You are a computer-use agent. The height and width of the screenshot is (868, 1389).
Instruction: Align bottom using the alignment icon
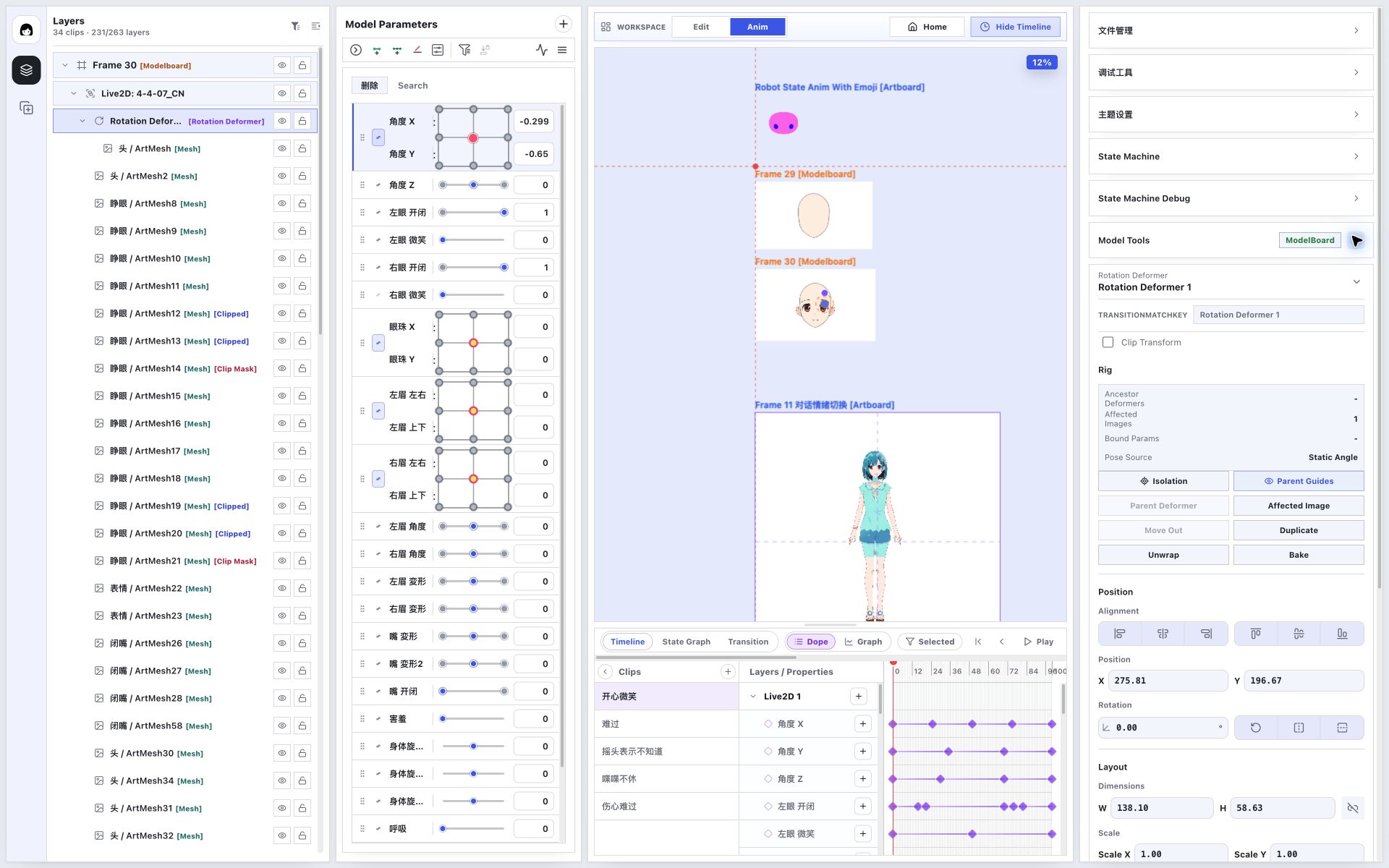(1342, 634)
